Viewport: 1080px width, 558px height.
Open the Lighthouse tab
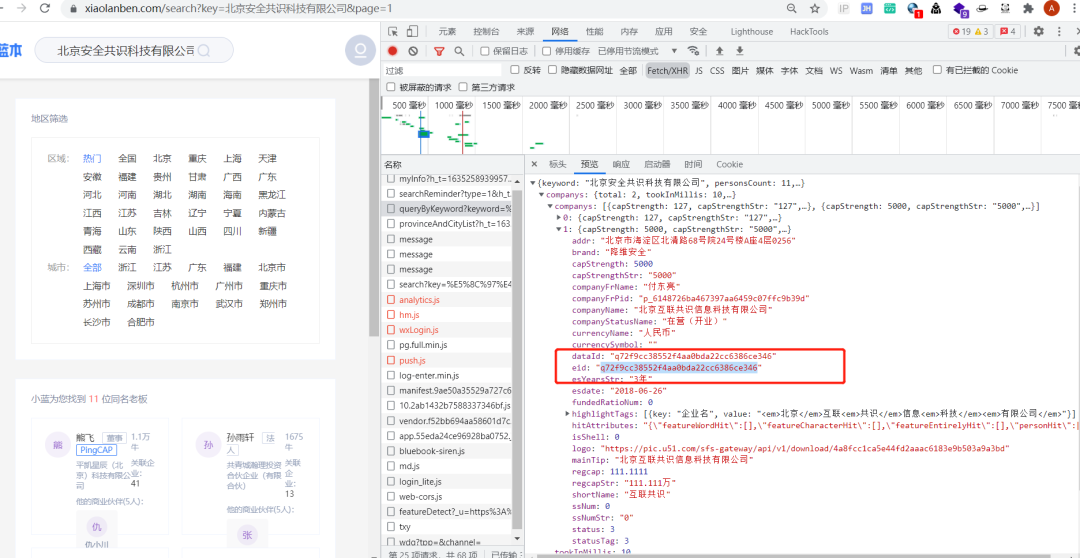click(751, 32)
